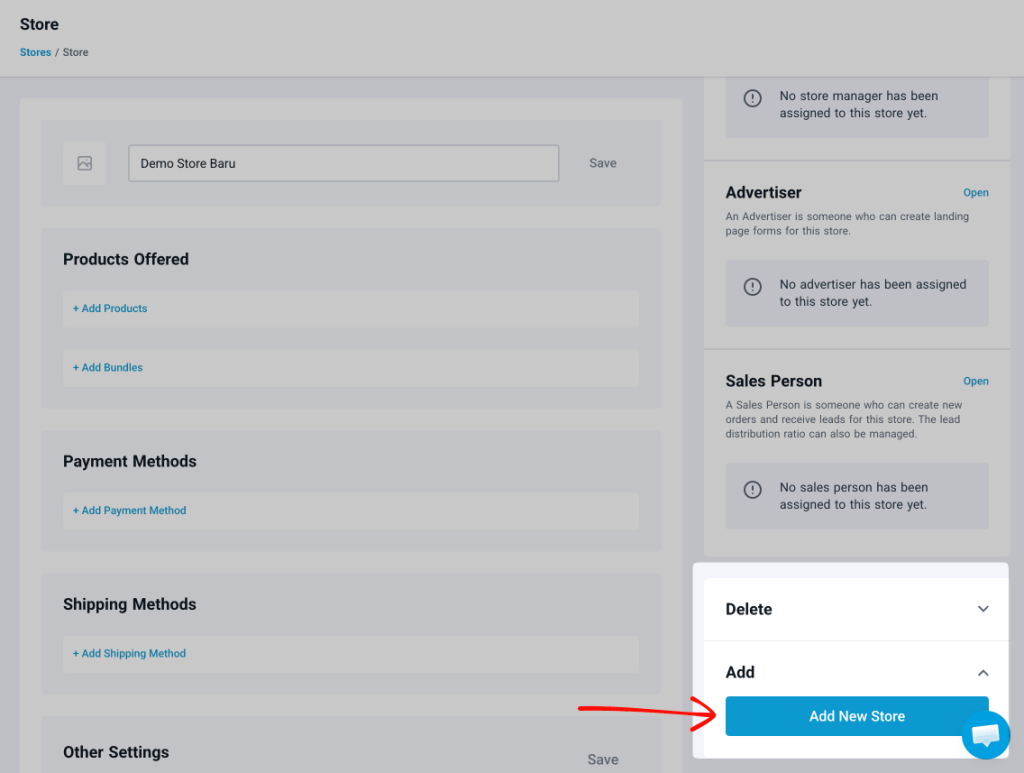Click the Add New Store button
Image resolution: width=1024 pixels, height=773 pixels.
[857, 716]
